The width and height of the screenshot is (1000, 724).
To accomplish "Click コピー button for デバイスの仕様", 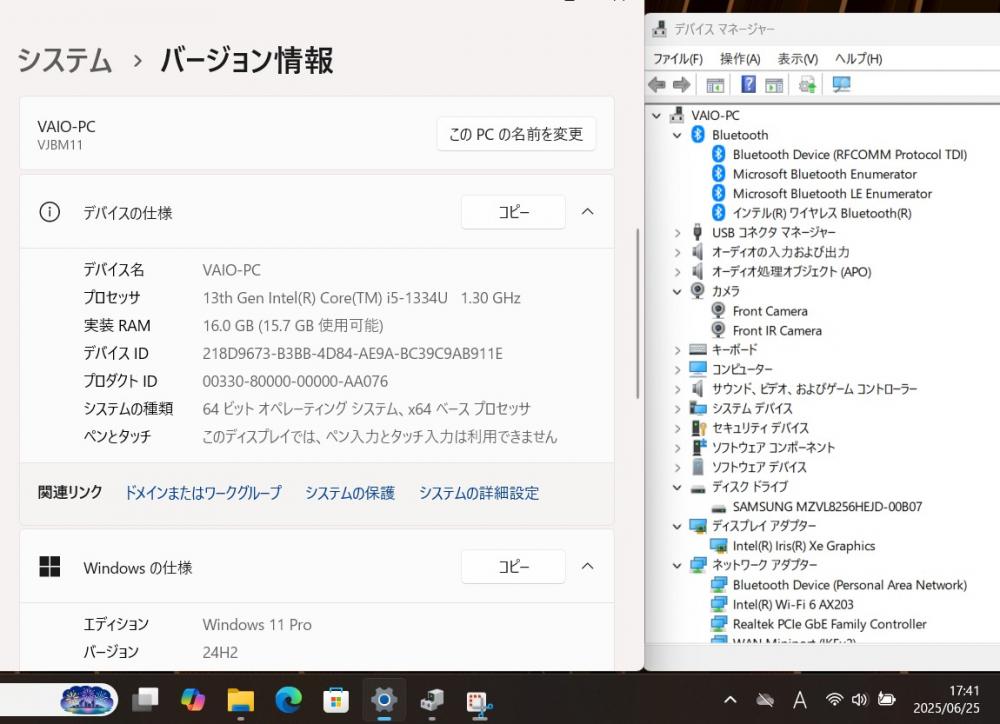I will click(x=513, y=212).
